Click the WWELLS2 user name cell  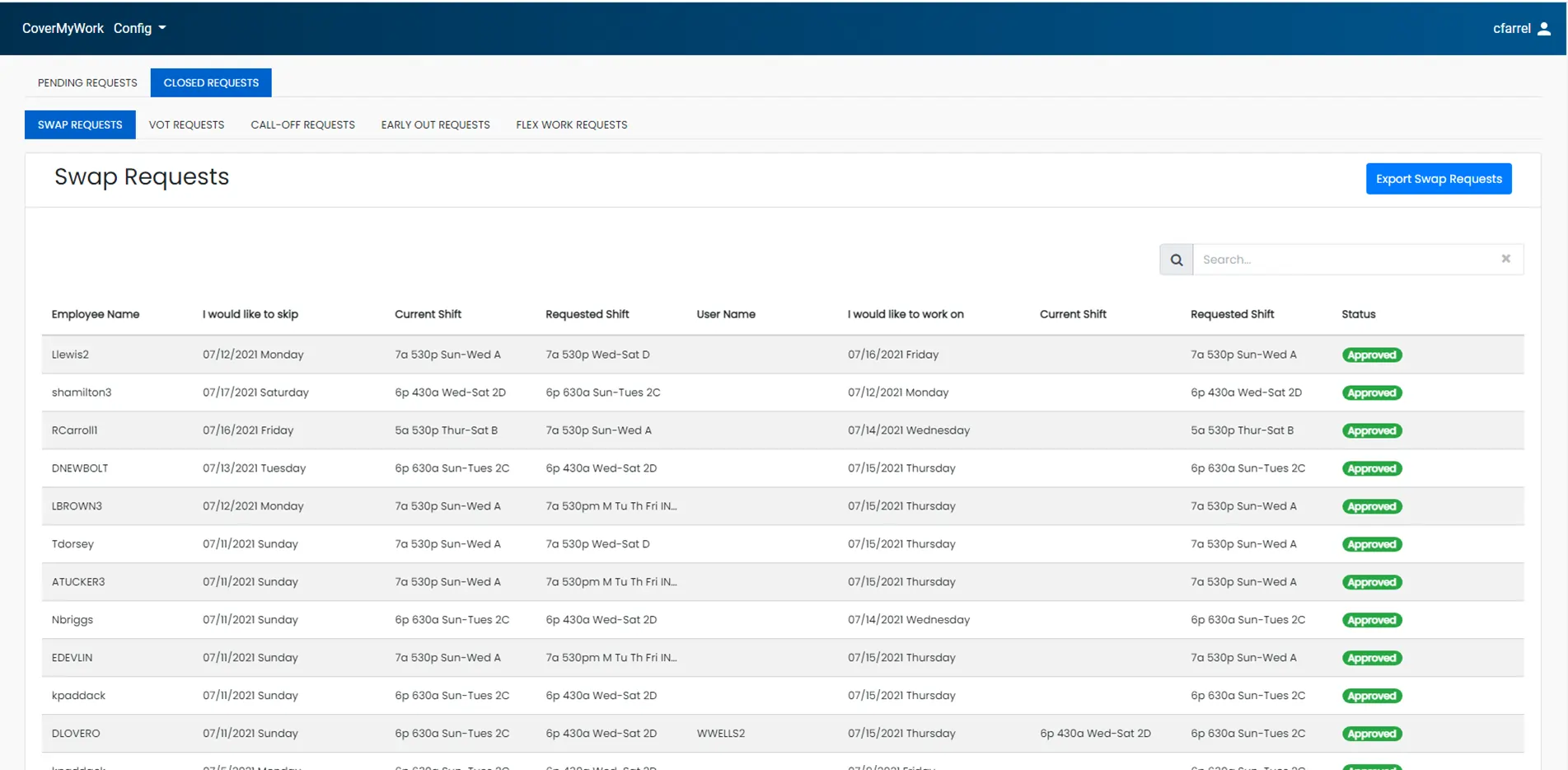click(721, 734)
